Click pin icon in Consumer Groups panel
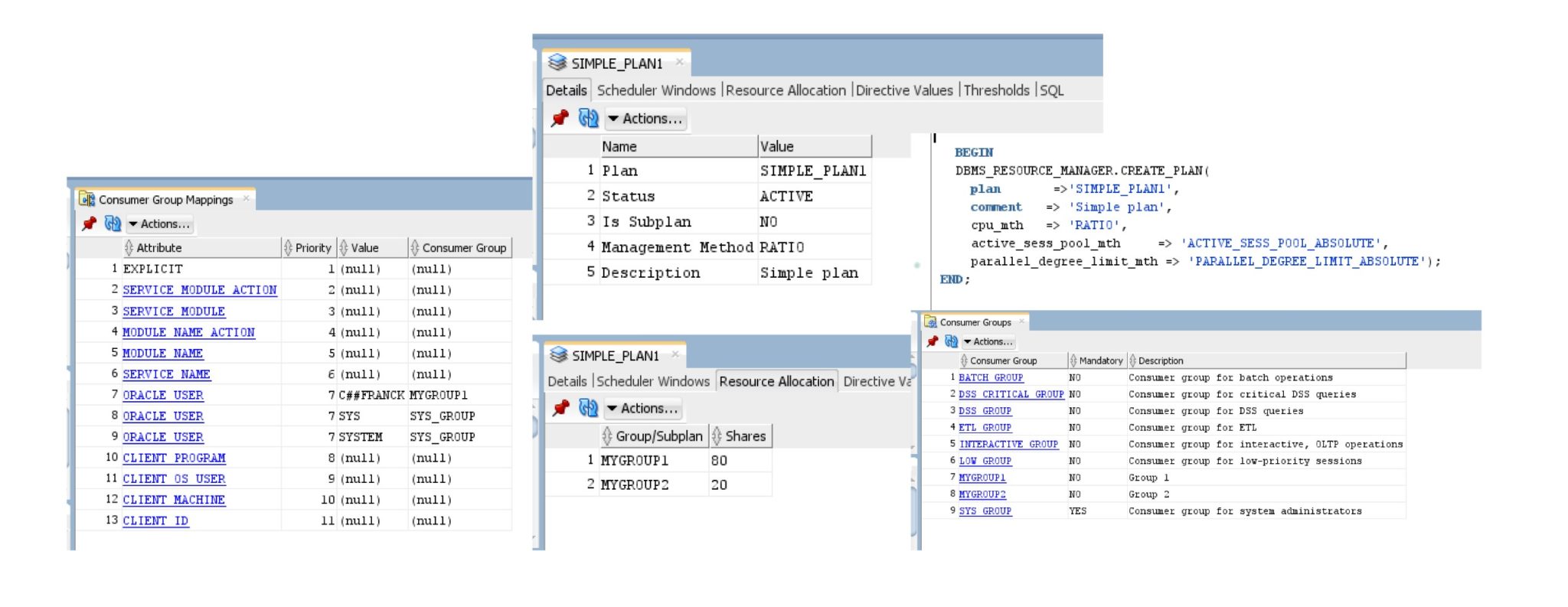 point(932,341)
